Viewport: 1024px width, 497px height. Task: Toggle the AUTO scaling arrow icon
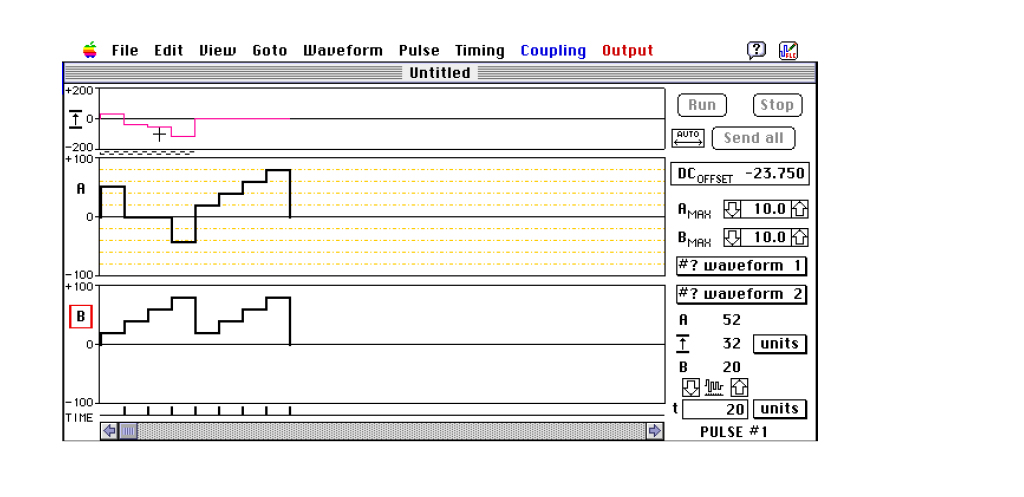pos(688,138)
